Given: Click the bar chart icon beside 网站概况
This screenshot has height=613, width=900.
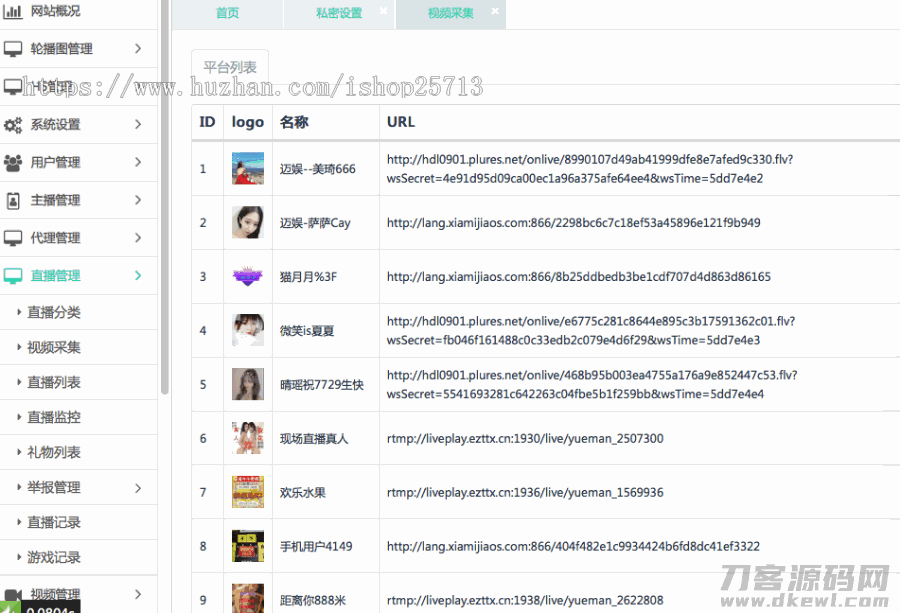Looking at the screenshot, I should tap(13, 11).
